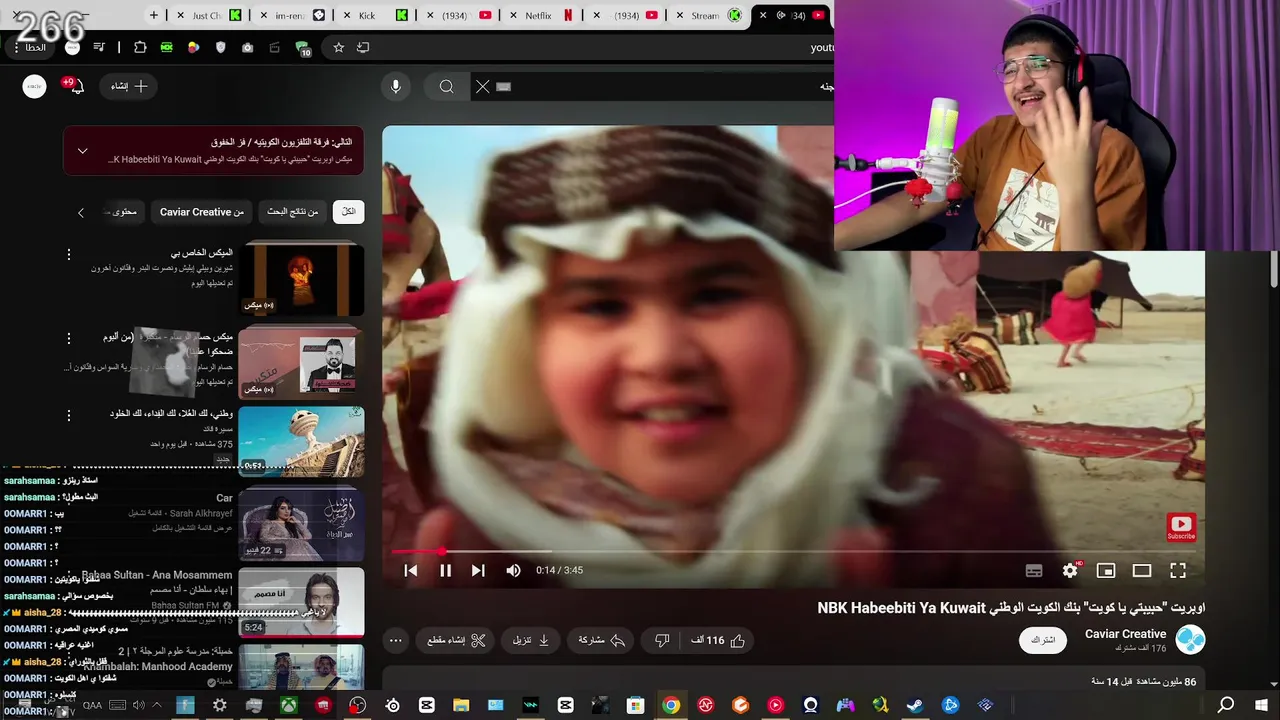Select the من نتائج البحث filter chip
This screenshot has width=1280, height=720.
point(292,212)
